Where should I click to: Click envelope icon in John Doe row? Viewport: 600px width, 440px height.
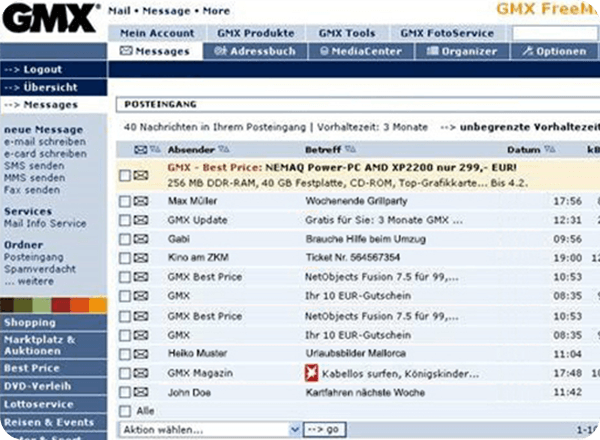coord(141,392)
